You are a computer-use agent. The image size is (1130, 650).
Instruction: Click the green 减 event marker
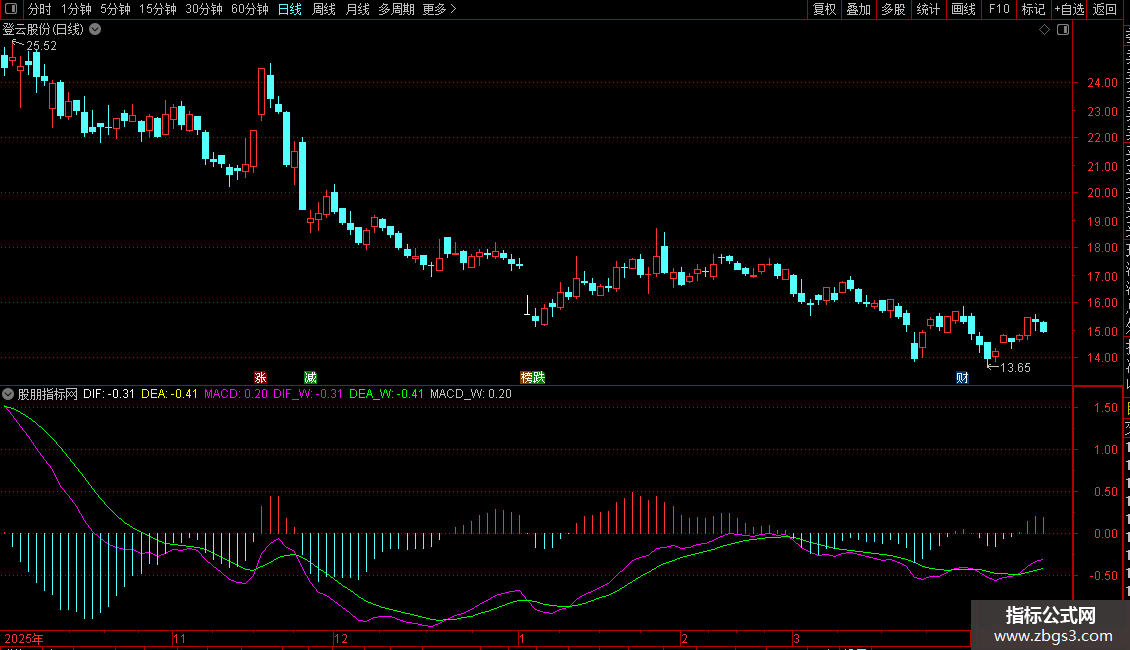pos(310,378)
